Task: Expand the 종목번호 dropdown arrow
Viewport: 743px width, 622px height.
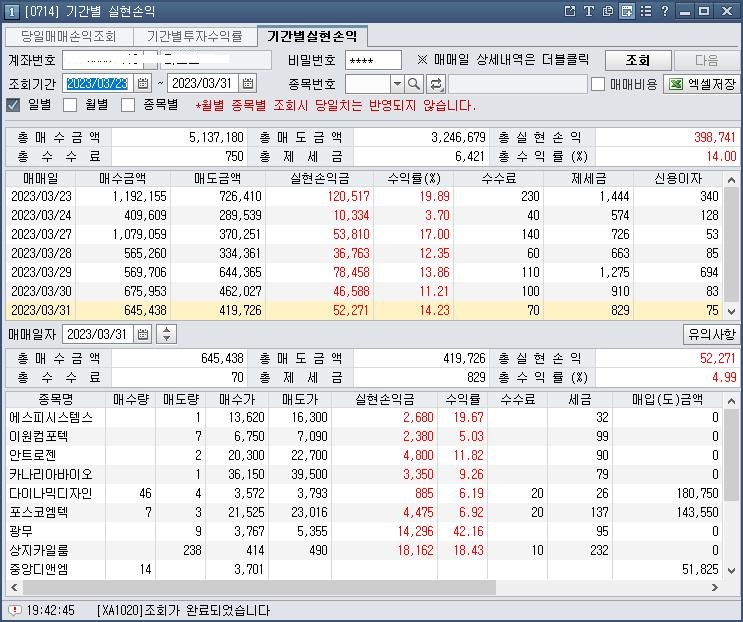Action: pos(397,84)
